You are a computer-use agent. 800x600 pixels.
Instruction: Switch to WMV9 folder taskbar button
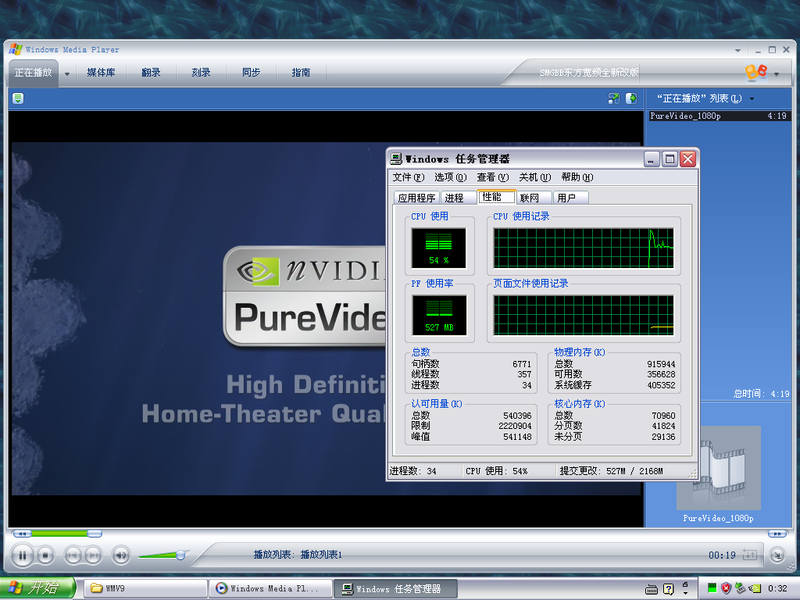144,589
